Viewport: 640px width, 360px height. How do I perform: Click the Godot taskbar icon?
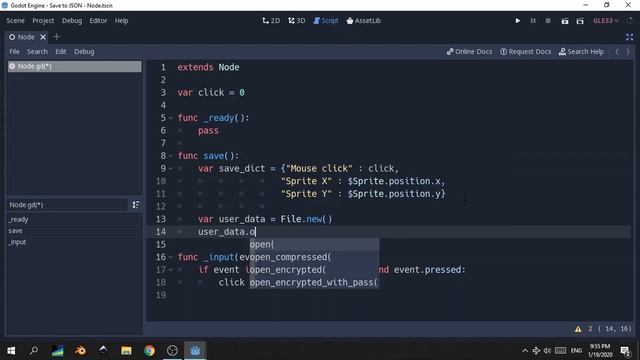195,351
